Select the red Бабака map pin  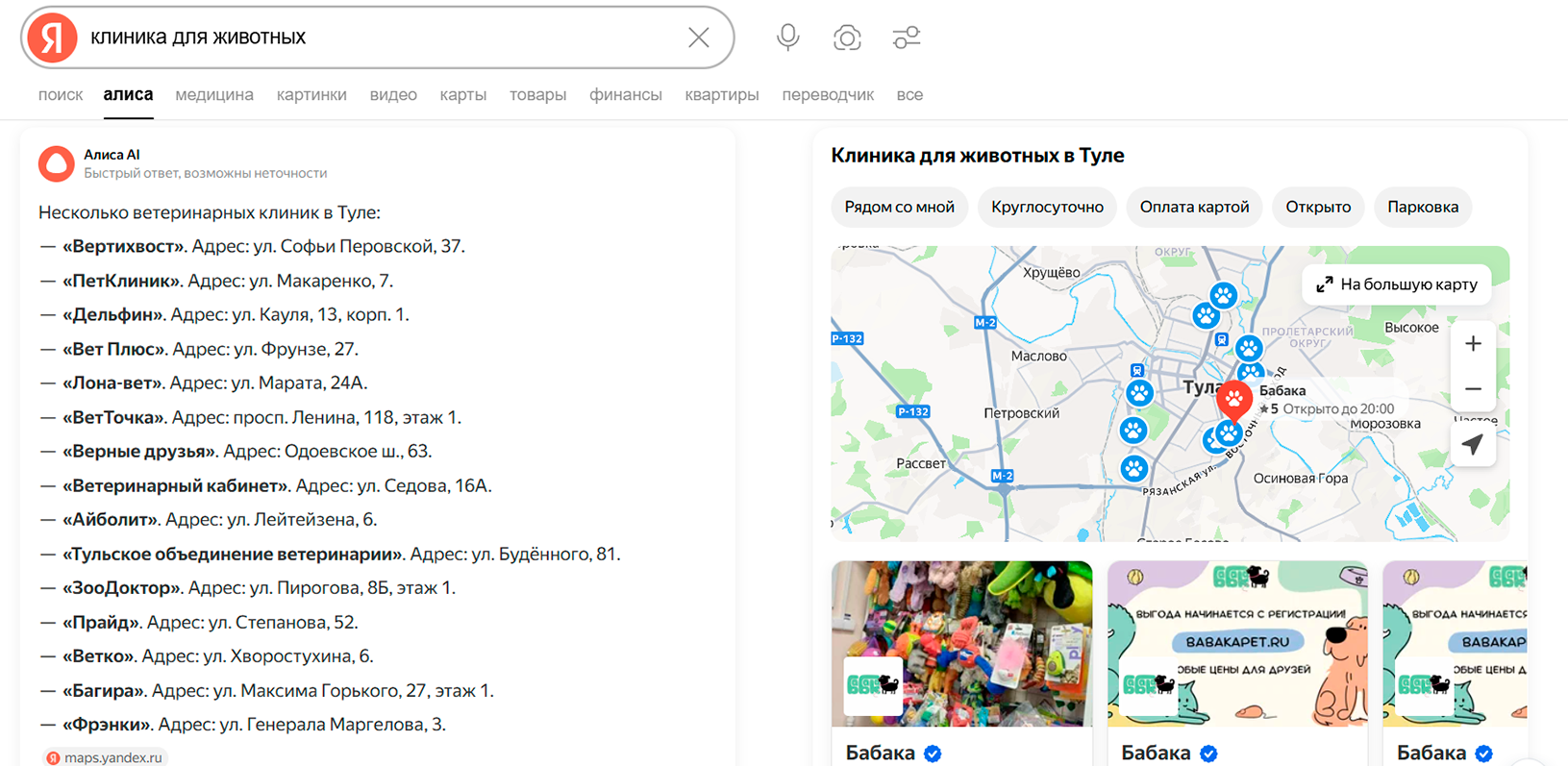(x=1233, y=399)
